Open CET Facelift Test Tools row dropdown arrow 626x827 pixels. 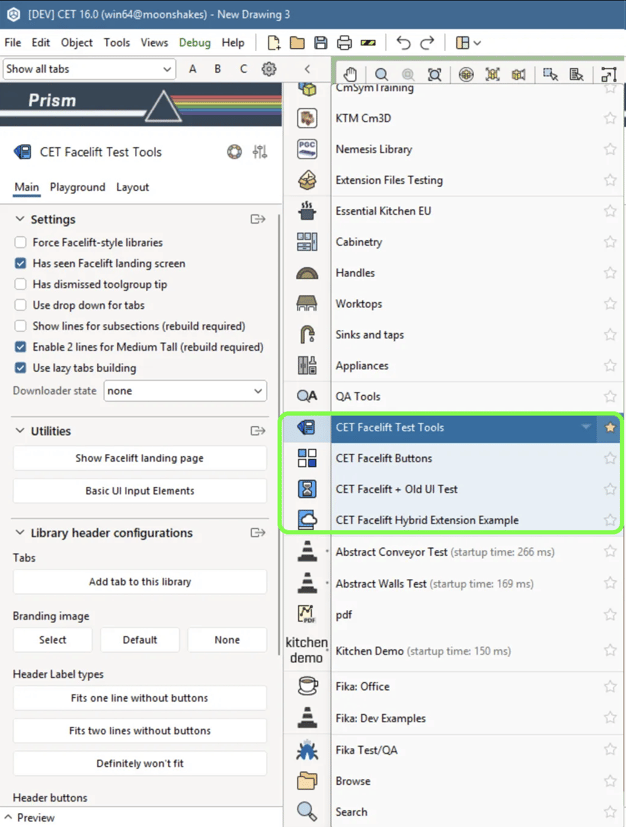click(x=586, y=427)
